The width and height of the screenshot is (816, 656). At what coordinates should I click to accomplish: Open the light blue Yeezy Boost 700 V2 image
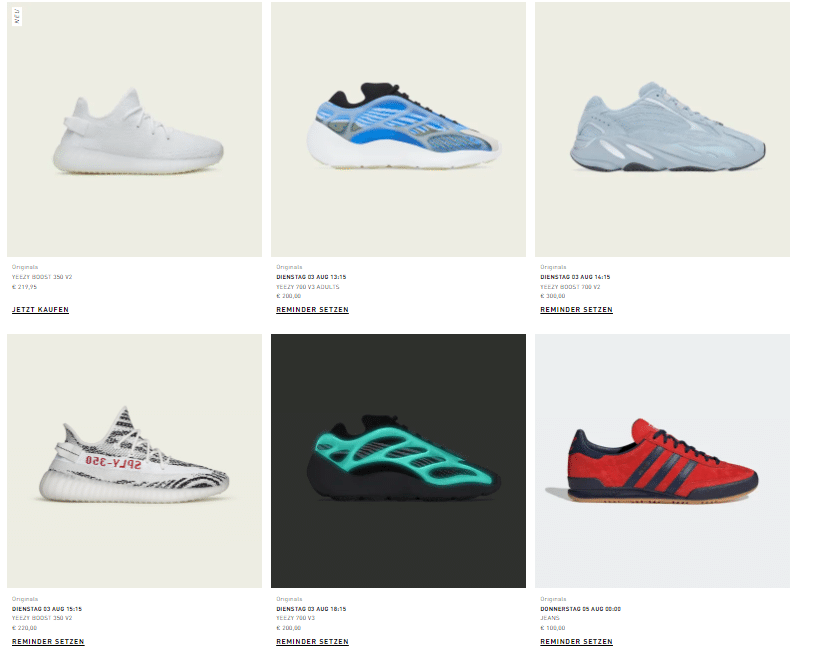pyautogui.click(x=662, y=129)
